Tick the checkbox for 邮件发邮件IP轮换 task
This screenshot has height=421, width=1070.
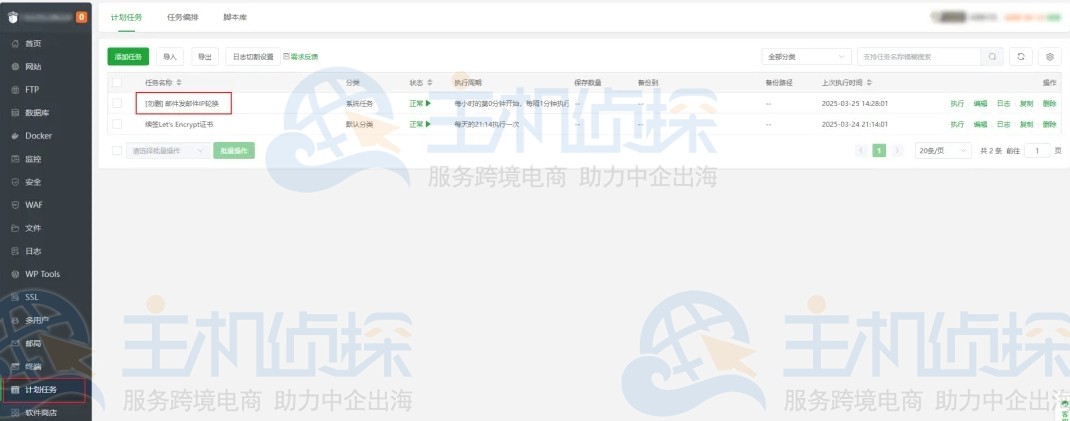click(117, 104)
